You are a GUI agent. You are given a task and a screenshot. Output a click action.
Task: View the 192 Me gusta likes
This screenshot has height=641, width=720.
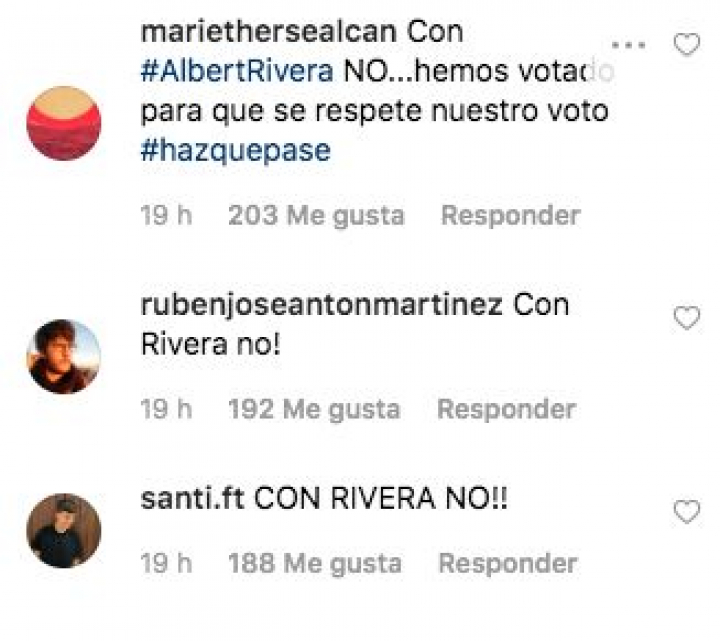[x=314, y=410]
